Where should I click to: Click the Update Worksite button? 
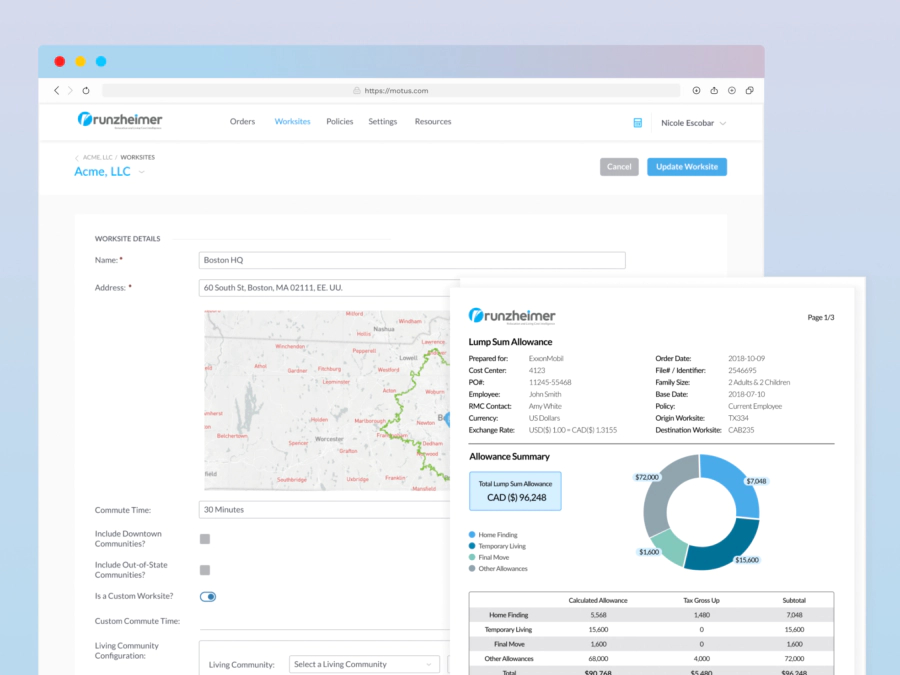[686, 167]
